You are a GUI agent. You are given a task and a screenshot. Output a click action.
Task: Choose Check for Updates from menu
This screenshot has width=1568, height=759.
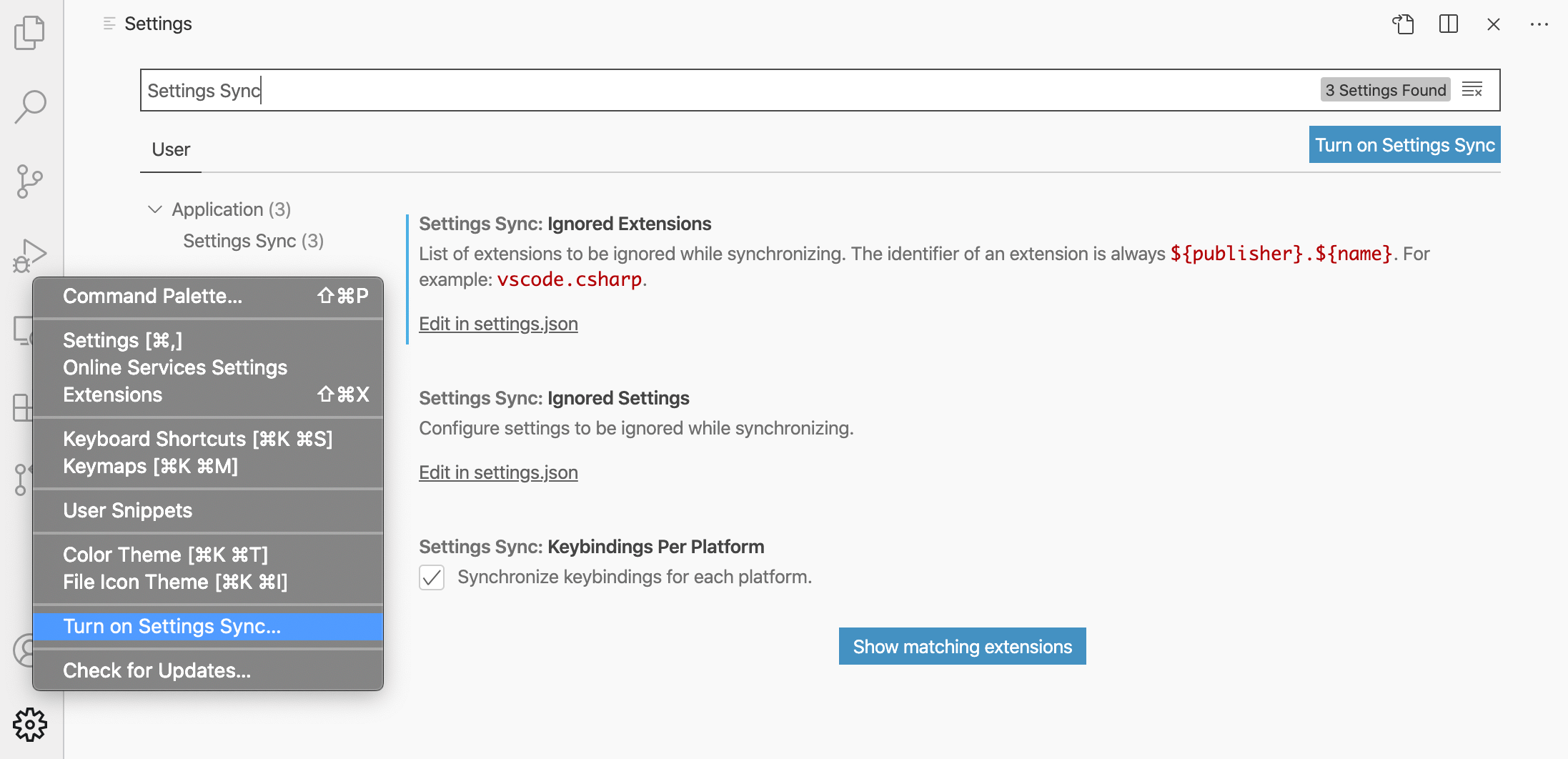point(157,670)
